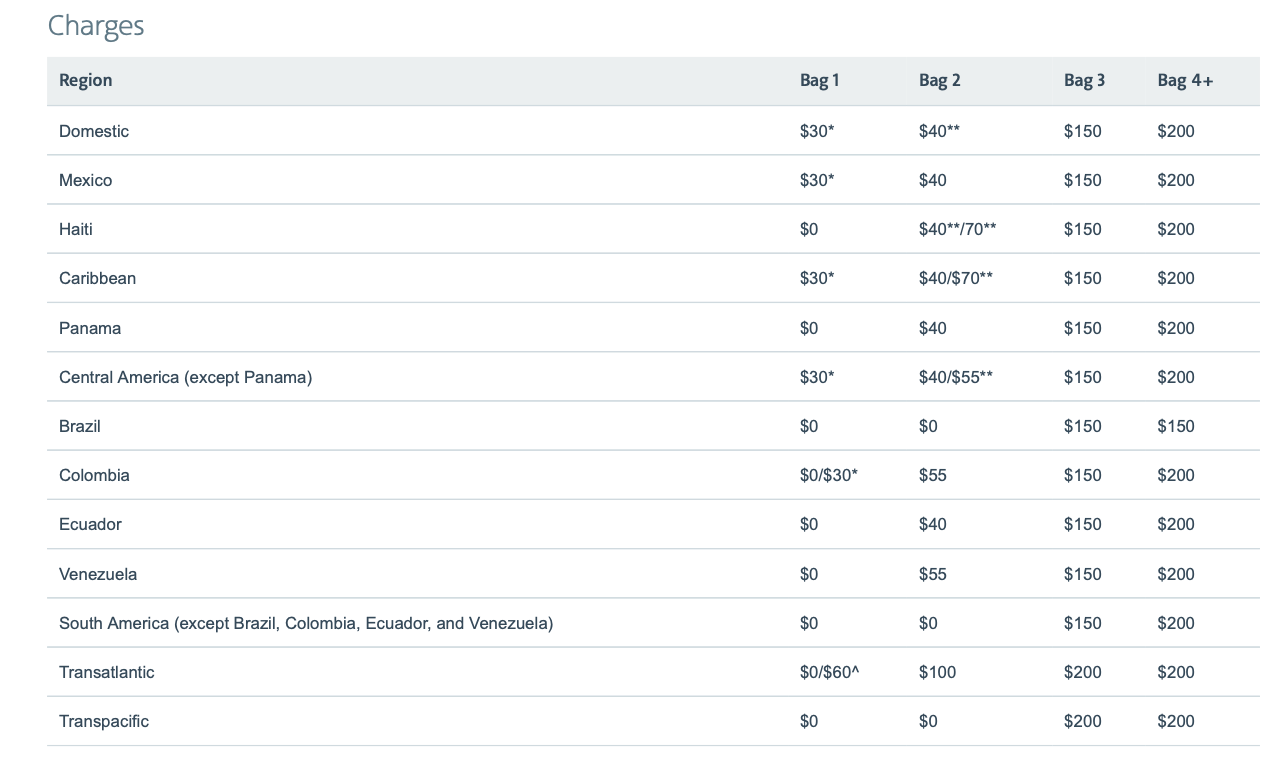The height and width of the screenshot is (764, 1280).
Task: Click the Haiti Bag 2 charge $40**/70**
Action: tap(957, 229)
